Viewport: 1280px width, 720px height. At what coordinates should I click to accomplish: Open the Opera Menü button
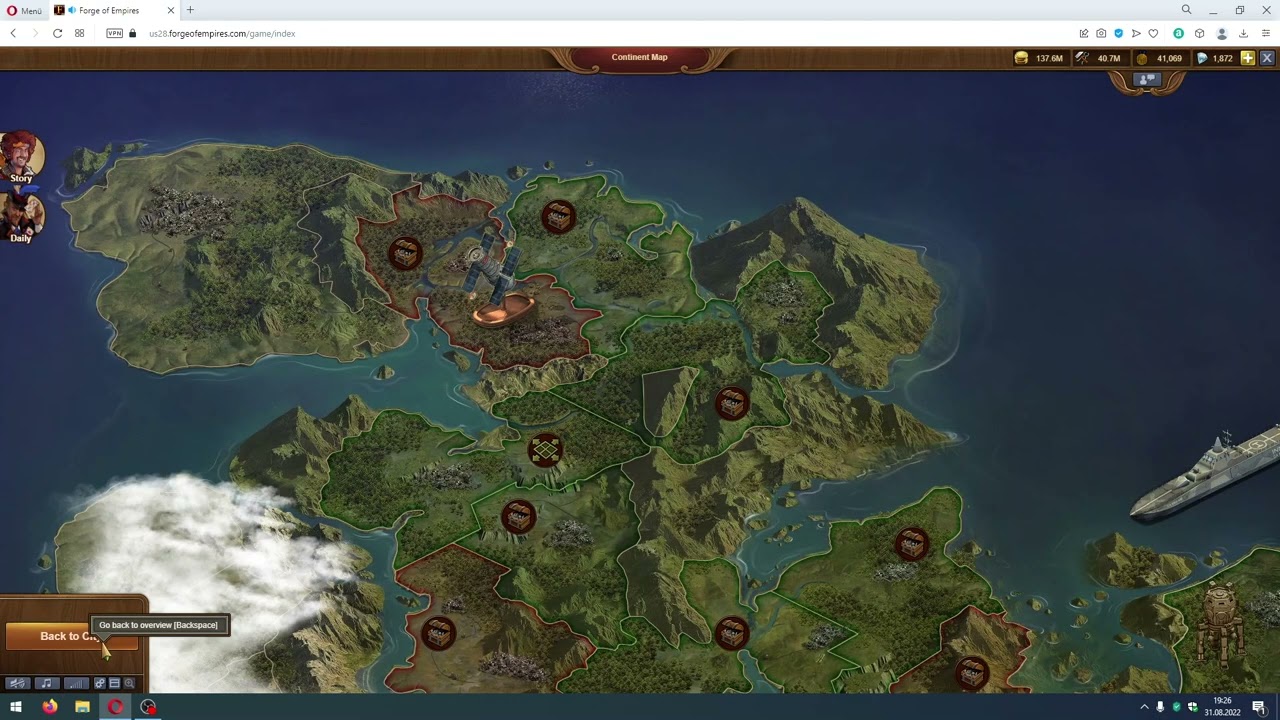click(x=24, y=10)
